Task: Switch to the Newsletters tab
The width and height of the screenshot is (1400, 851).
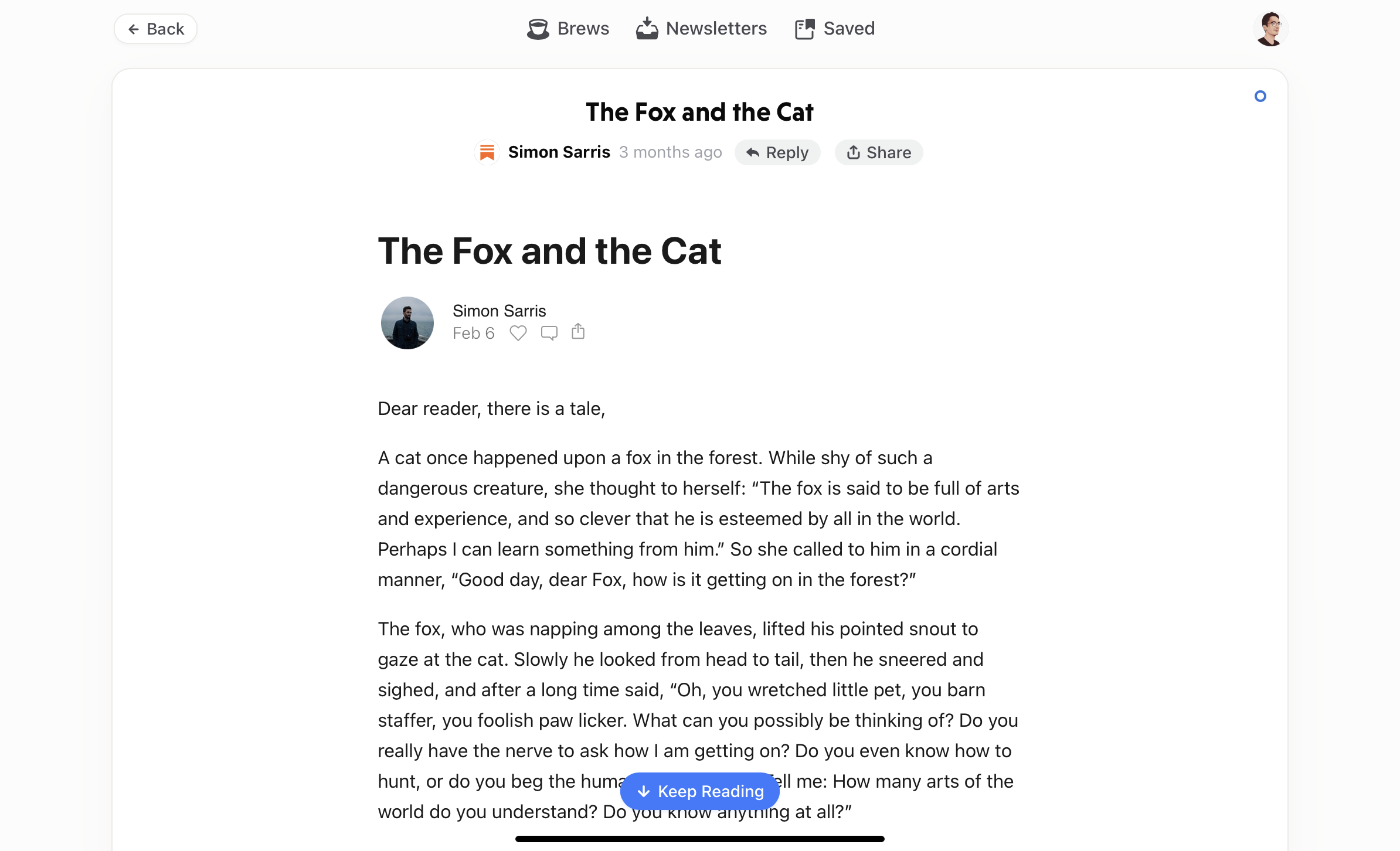Action: point(701,29)
